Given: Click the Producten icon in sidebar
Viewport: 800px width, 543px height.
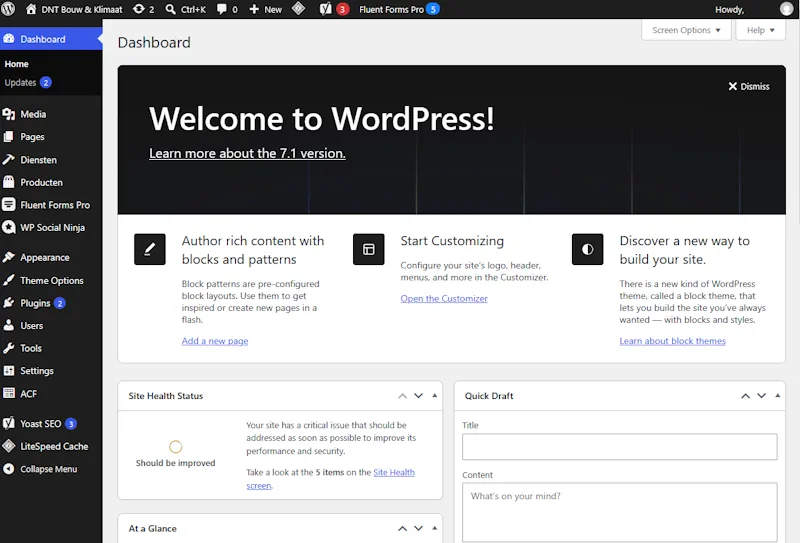Looking at the screenshot, I should coord(9,182).
